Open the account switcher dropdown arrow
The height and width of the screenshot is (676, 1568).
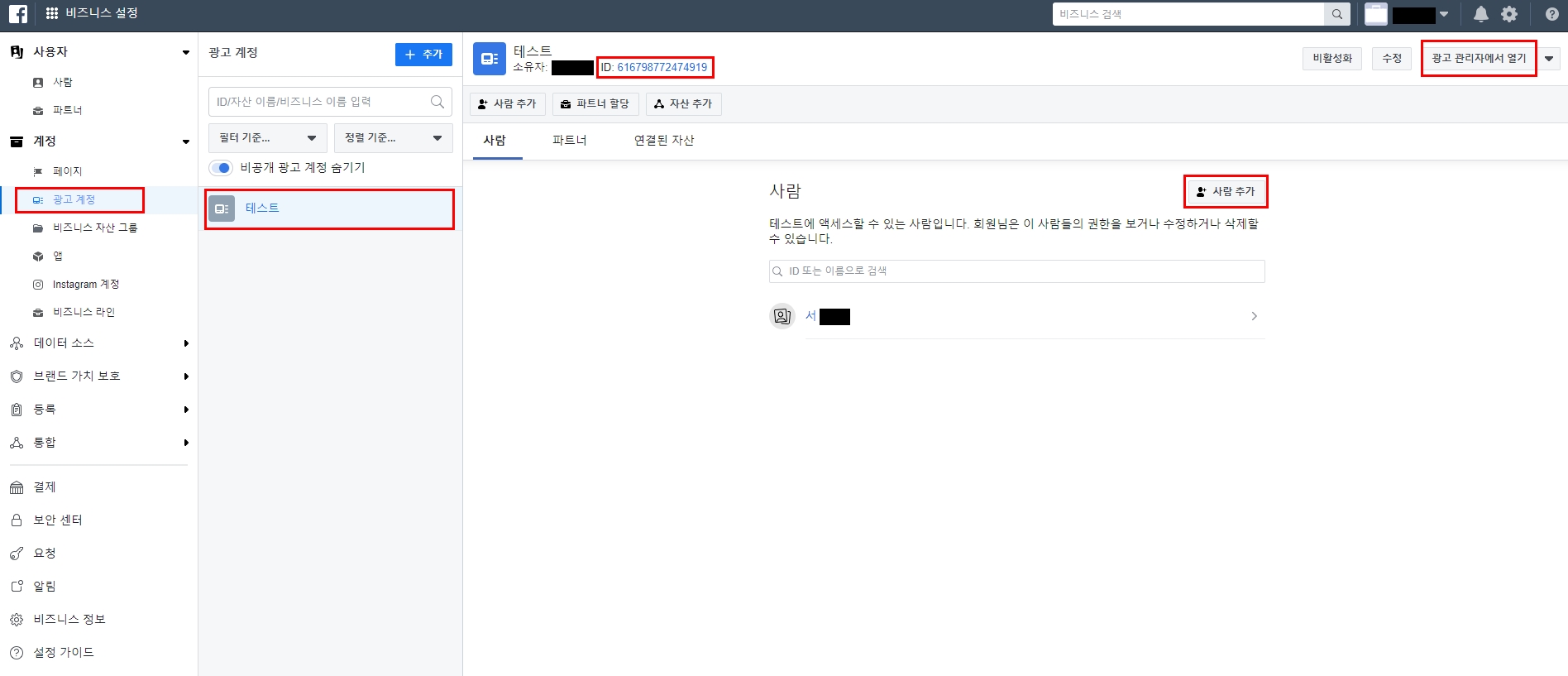pyautogui.click(x=1444, y=14)
